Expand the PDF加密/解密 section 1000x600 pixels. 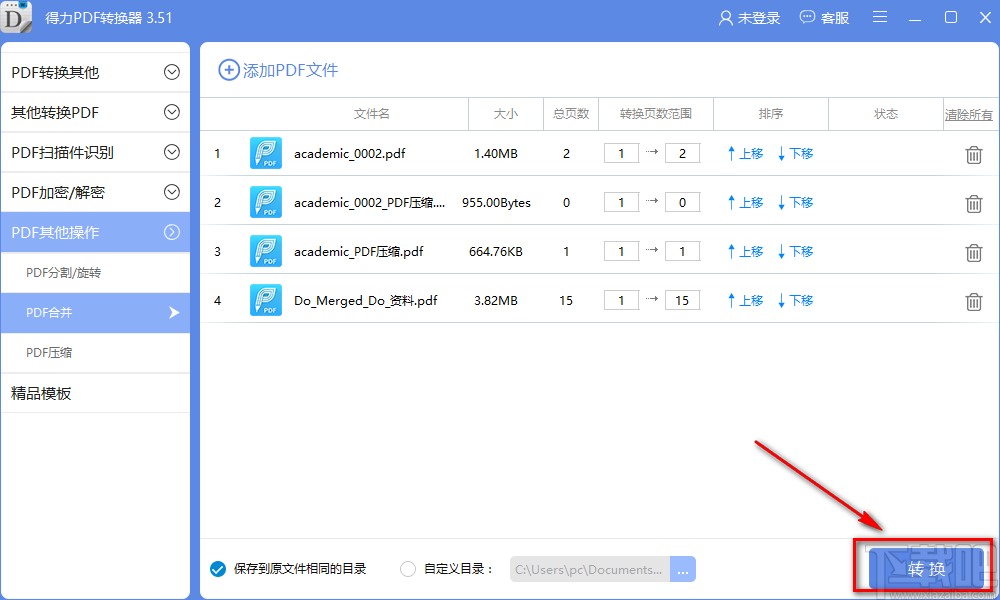(x=96, y=192)
